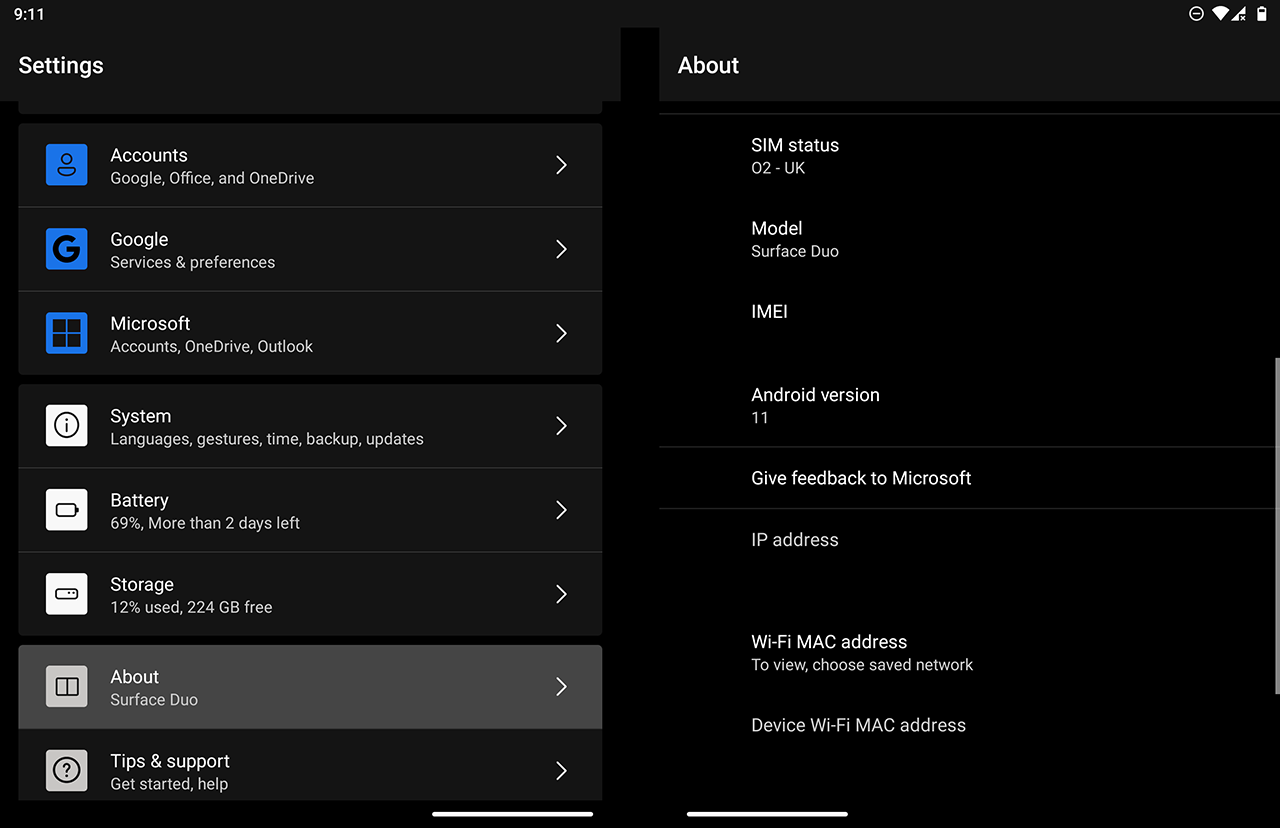
Task: Expand Google row with its chevron
Action: (x=561, y=249)
